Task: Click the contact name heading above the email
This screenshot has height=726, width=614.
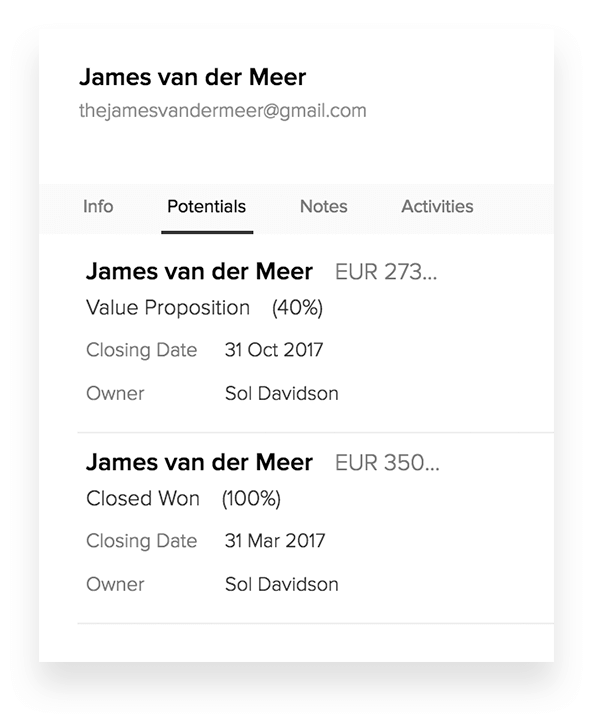Action: pyautogui.click(x=192, y=77)
